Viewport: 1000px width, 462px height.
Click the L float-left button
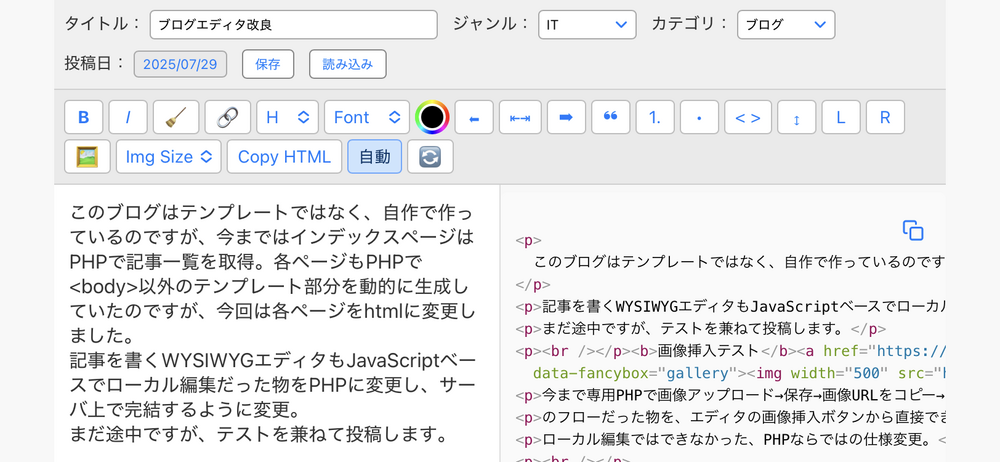[x=841, y=117]
